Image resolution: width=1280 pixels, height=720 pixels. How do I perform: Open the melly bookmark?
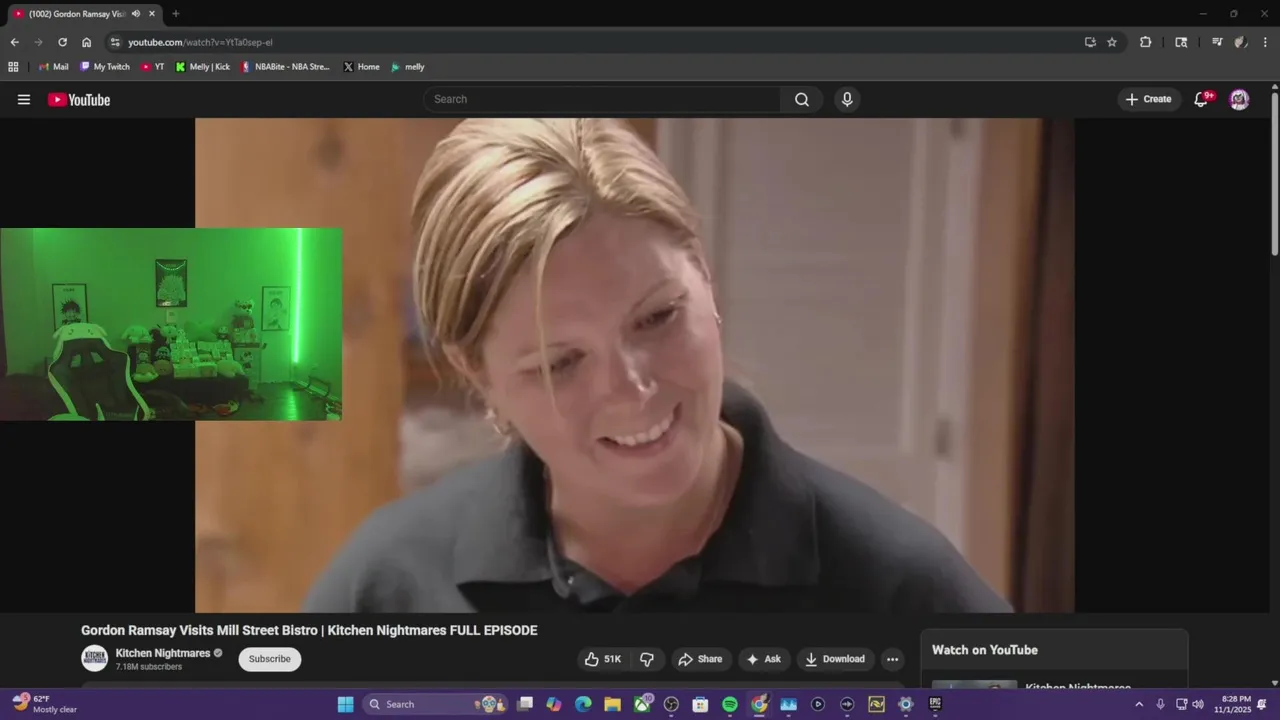[407, 67]
